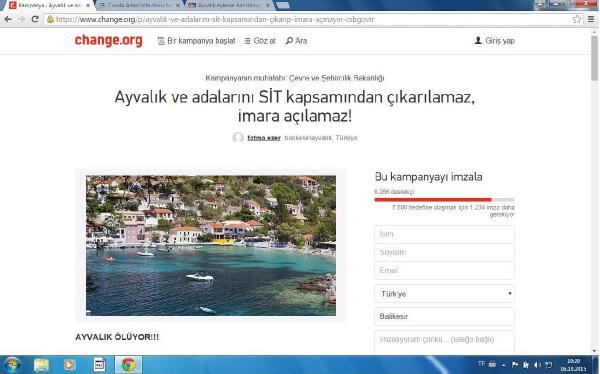
Task: Click the browser back arrow
Action: point(8,19)
